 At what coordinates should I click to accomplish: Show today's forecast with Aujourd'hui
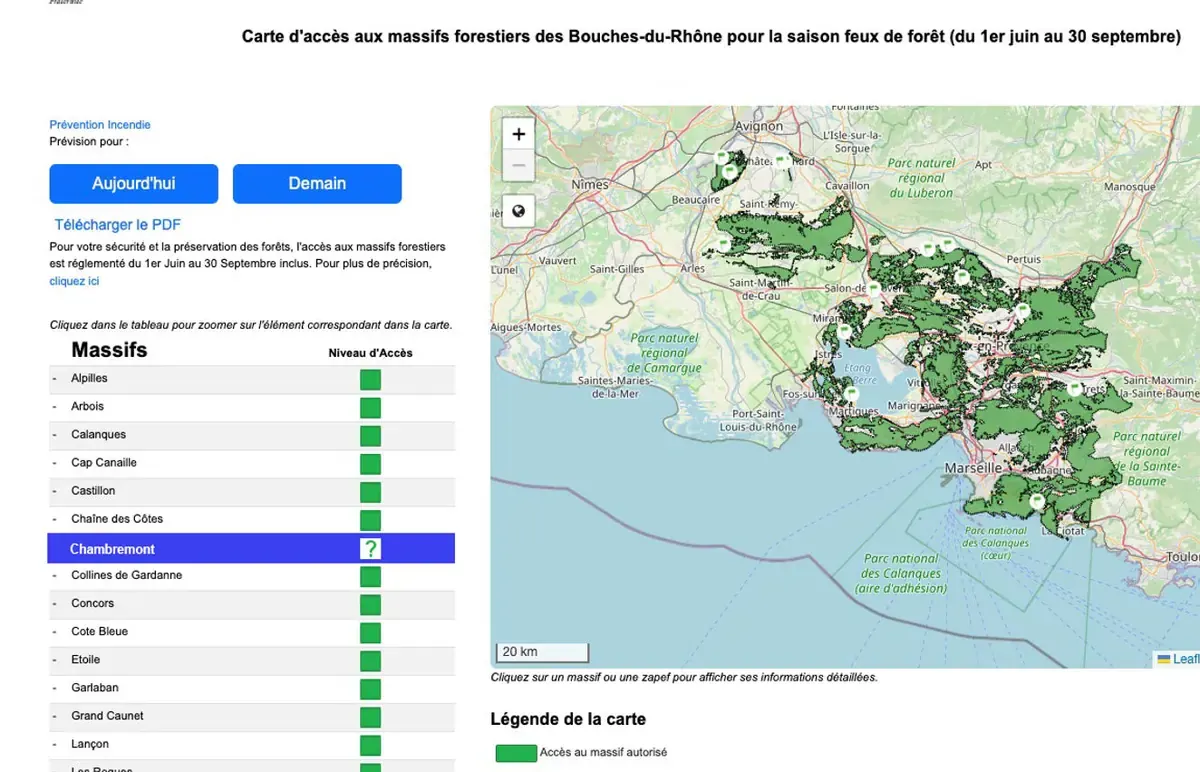[x=134, y=184]
